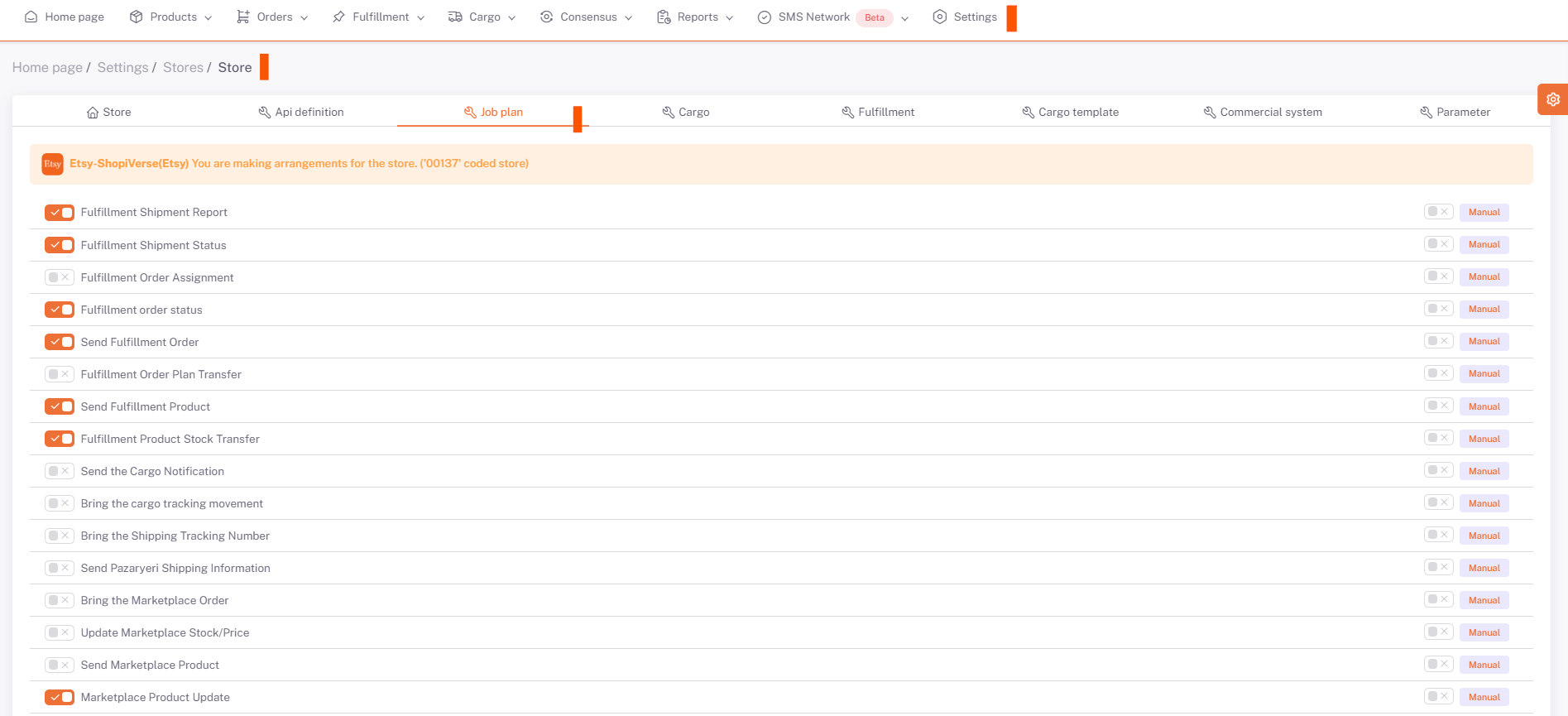Image resolution: width=1568 pixels, height=716 pixels.
Task: Switch to the Store tab
Action: tap(109, 113)
